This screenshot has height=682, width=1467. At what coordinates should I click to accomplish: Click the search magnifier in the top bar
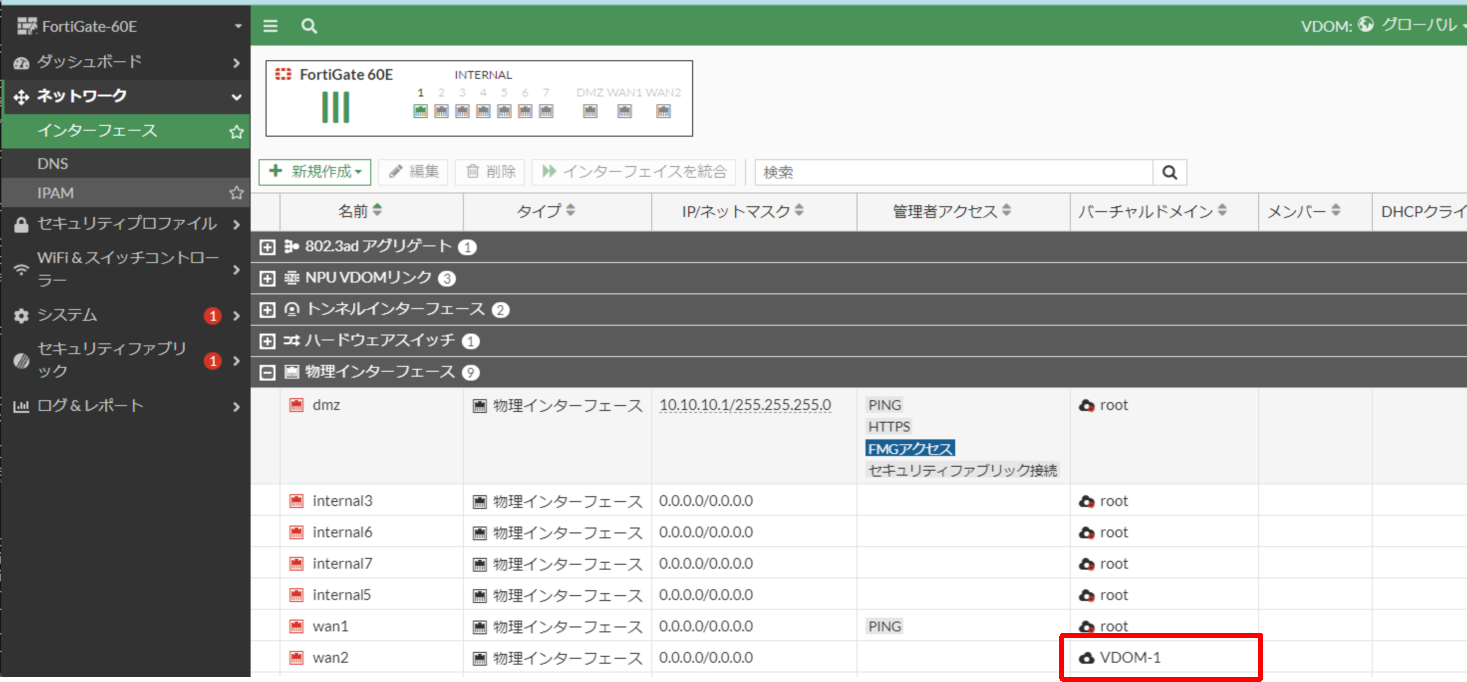coord(308,25)
